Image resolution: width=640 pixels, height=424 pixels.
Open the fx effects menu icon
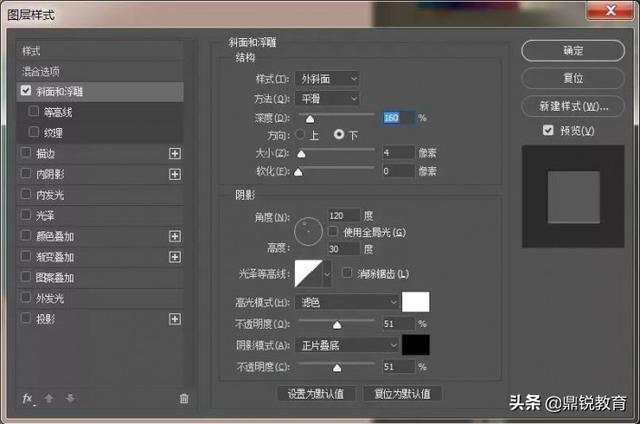point(28,399)
